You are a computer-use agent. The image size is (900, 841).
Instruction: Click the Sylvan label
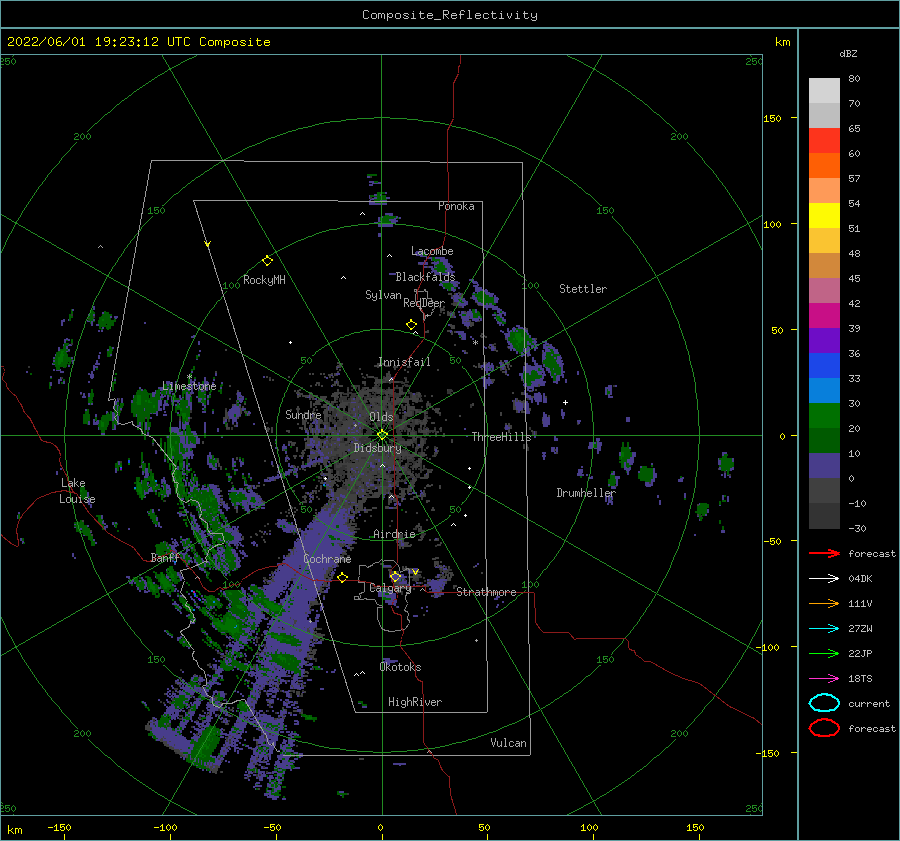(383, 295)
